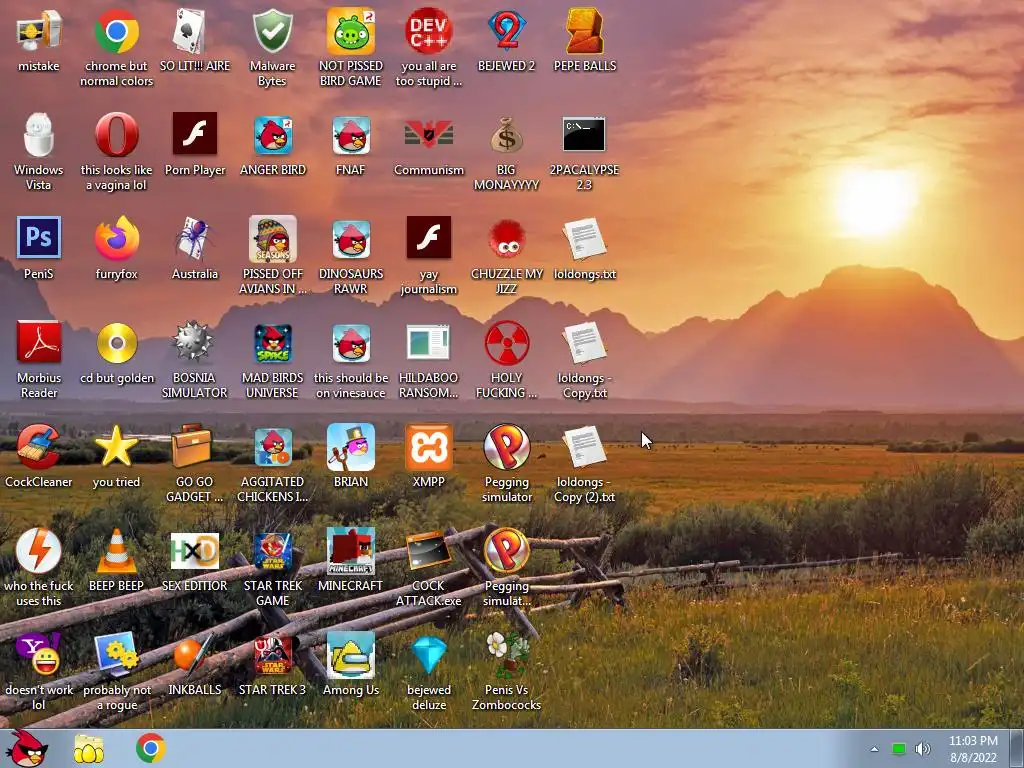This screenshot has height=768, width=1024.
Task: Select the Australia spider icon
Action: pos(195,239)
